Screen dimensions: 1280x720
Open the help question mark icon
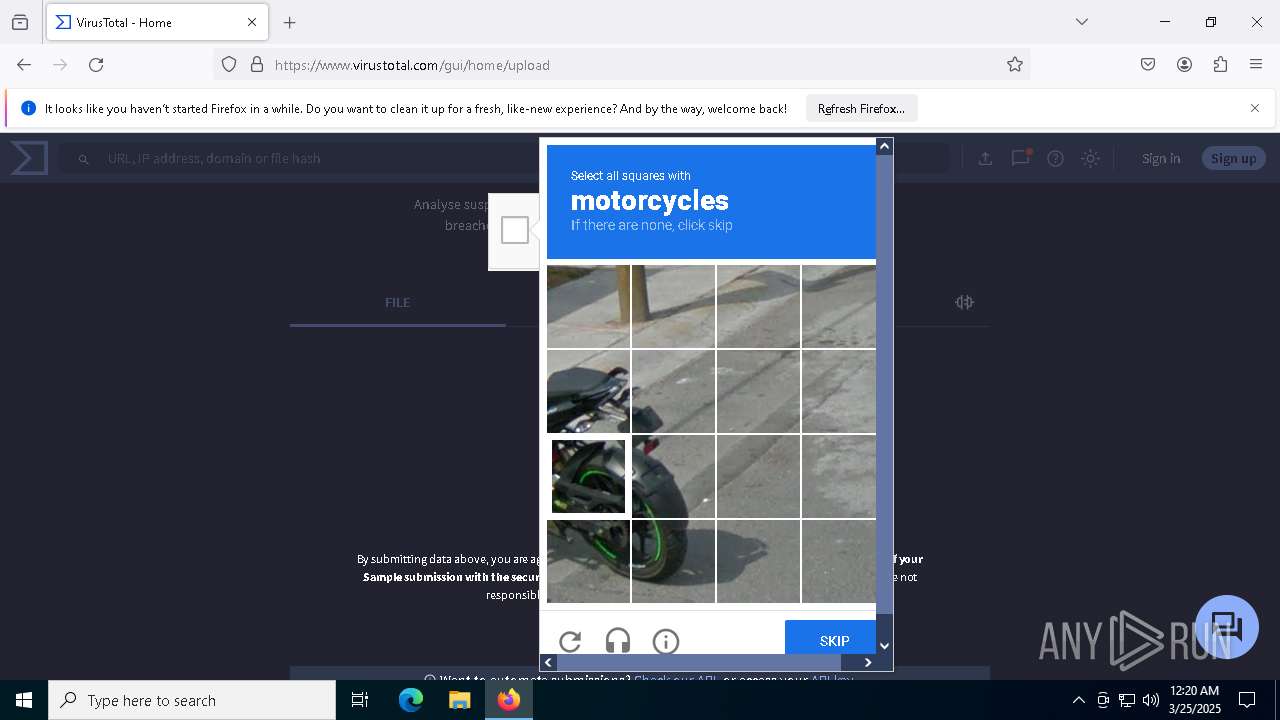1055,158
